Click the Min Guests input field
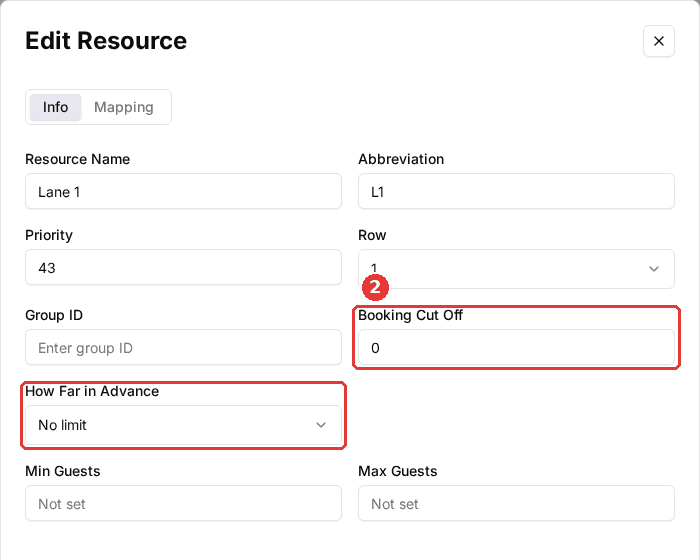The width and height of the screenshot is (700, 560). [x=183, y=503]
